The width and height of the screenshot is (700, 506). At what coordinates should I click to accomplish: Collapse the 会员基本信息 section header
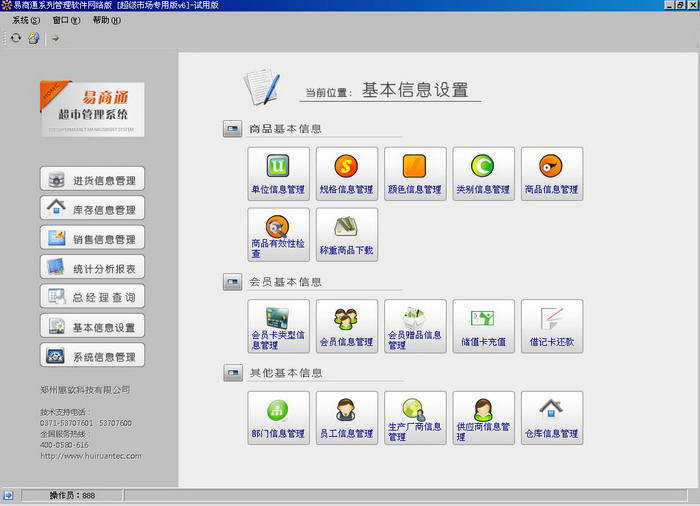pos(232,282)
